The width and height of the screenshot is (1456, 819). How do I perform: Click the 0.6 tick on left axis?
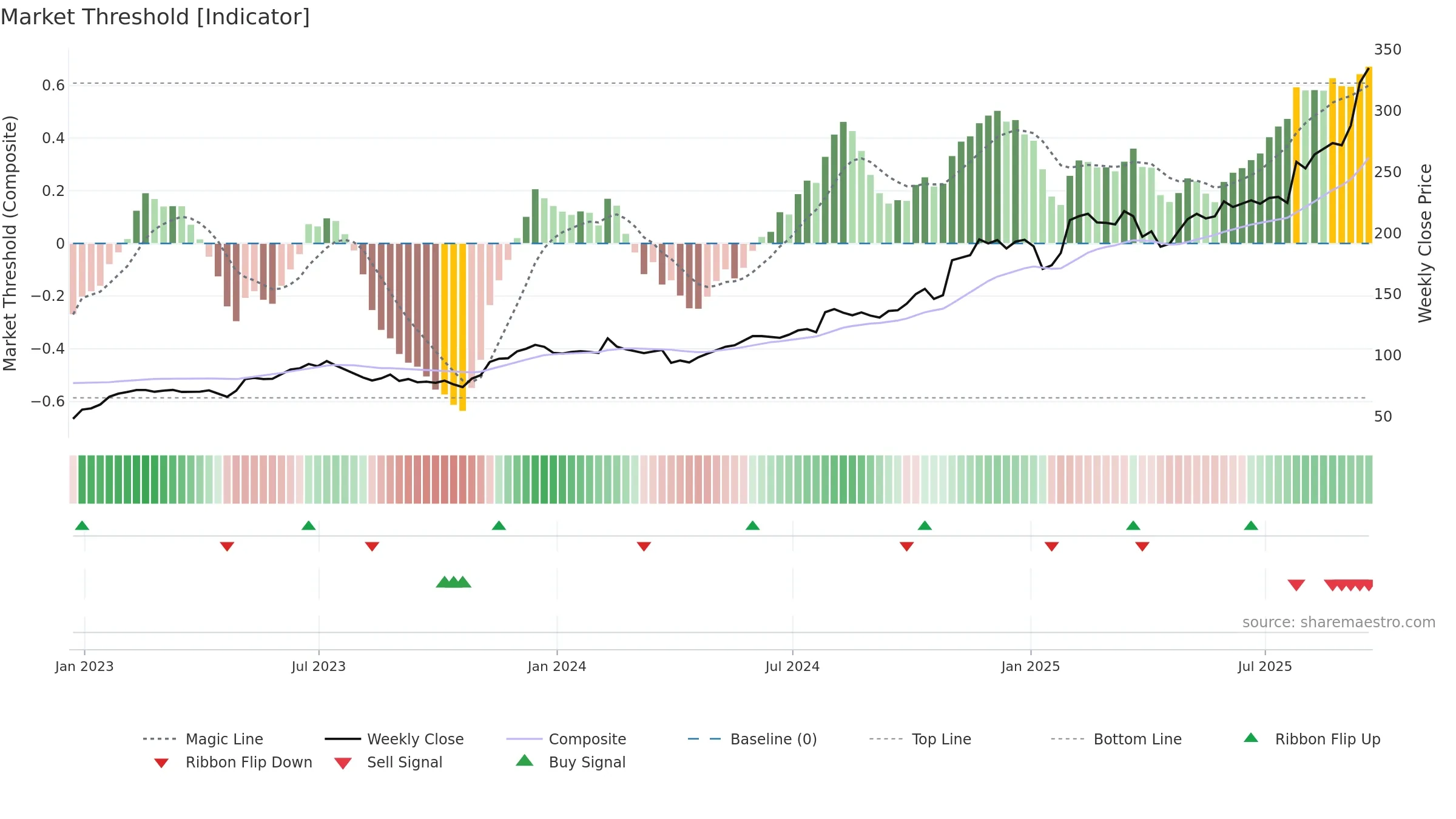point(53,86)
